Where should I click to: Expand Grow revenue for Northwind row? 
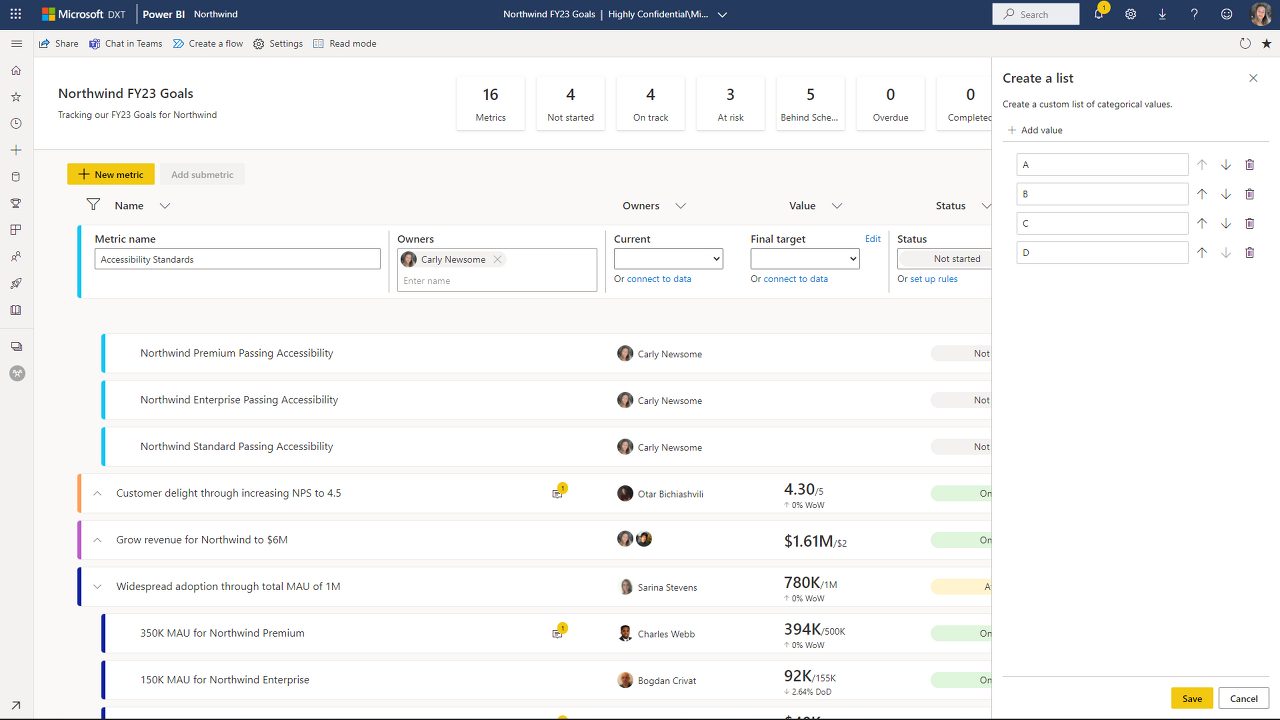97,540
